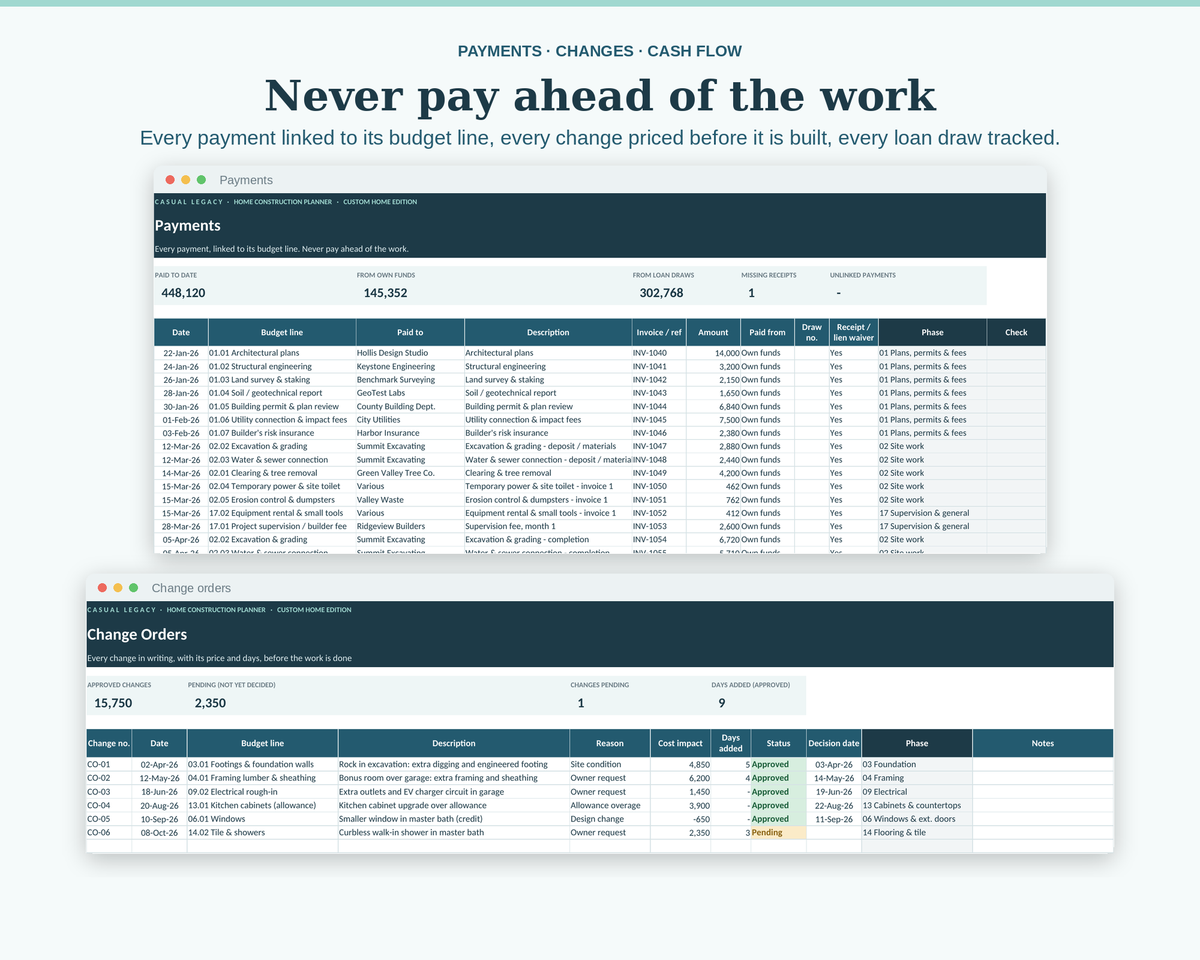Select the Invoice / ref column header
This screenshot has height=960, width=1200.
pyautogui.click(x=658, y=332)
